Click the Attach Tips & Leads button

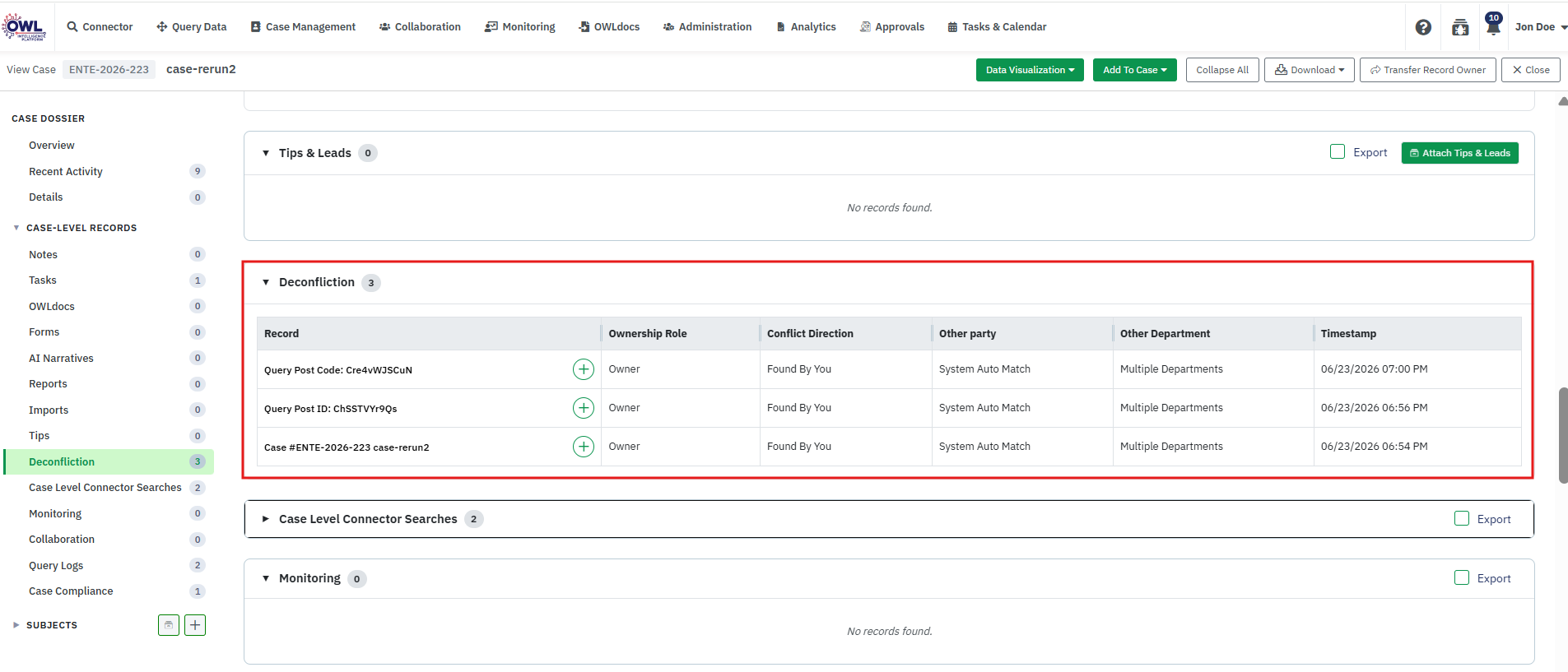click(x=1460, y=153)
